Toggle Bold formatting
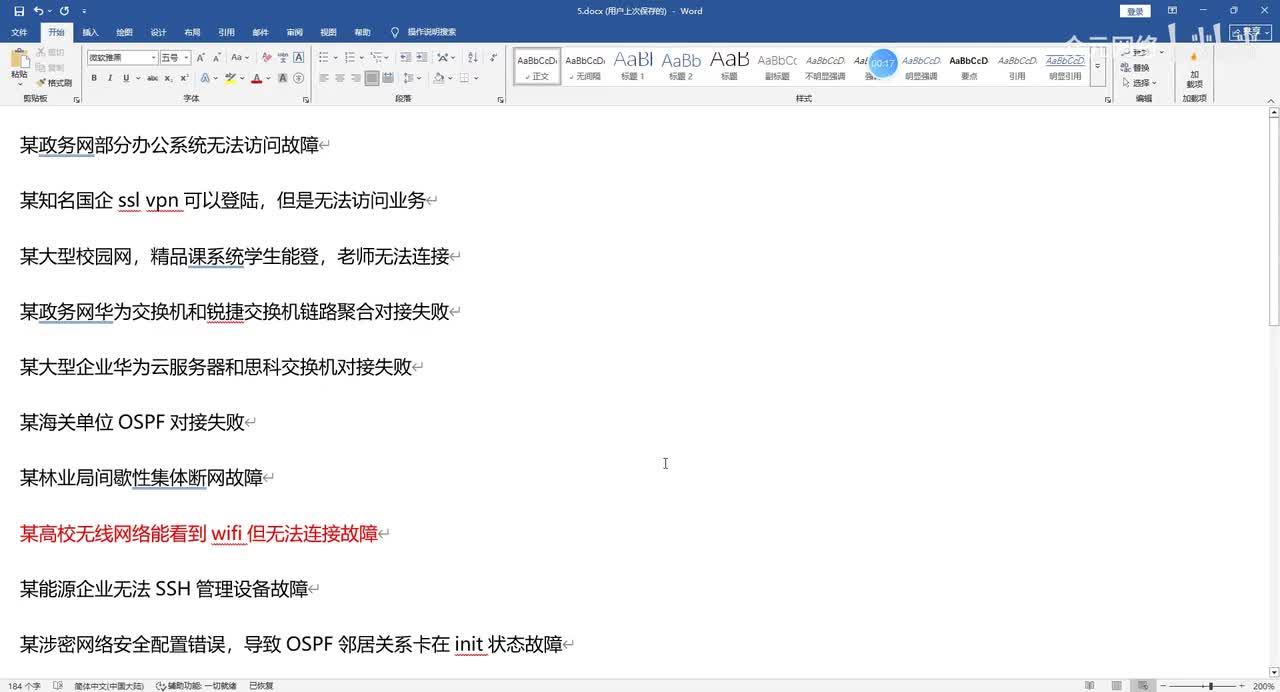1280x692 pixels. (x=94, y=78)
